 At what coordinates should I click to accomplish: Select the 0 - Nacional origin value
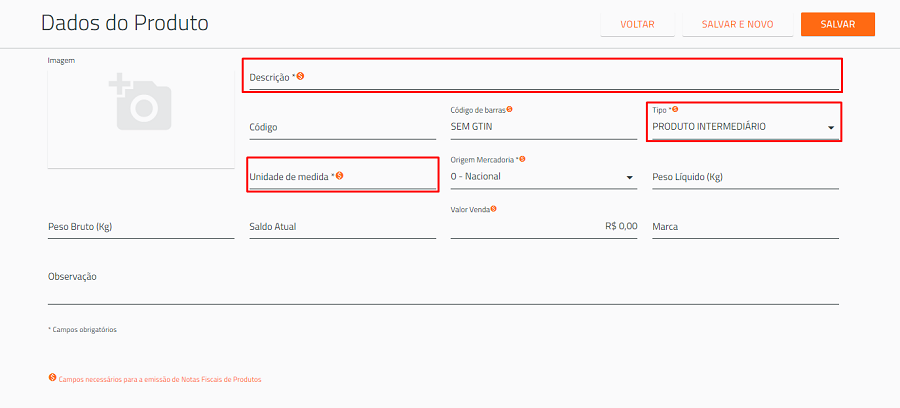[x=476, y=176]
